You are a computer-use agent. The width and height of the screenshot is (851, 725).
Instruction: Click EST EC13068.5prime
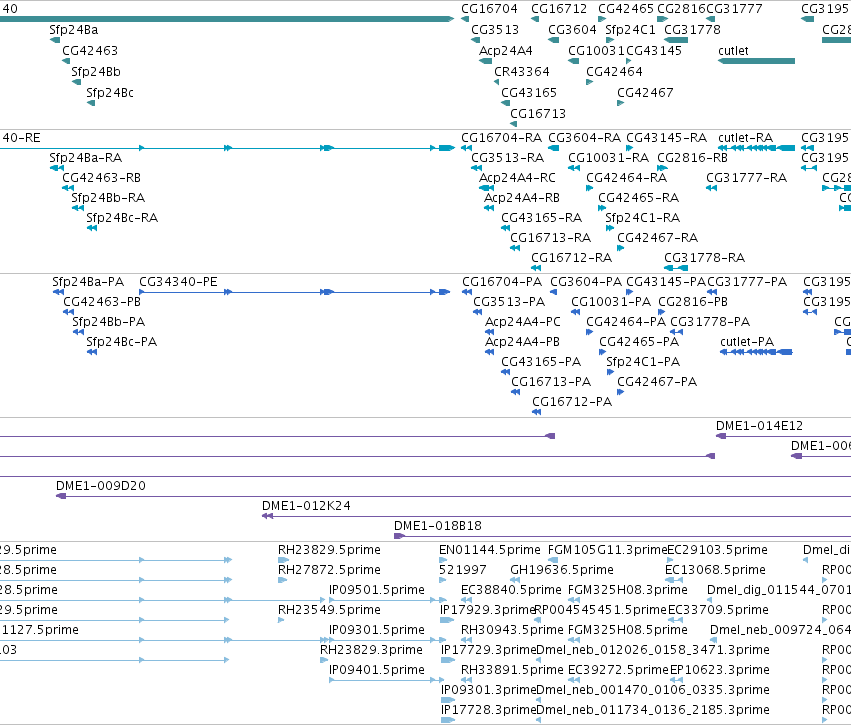(x=715, y=570)
